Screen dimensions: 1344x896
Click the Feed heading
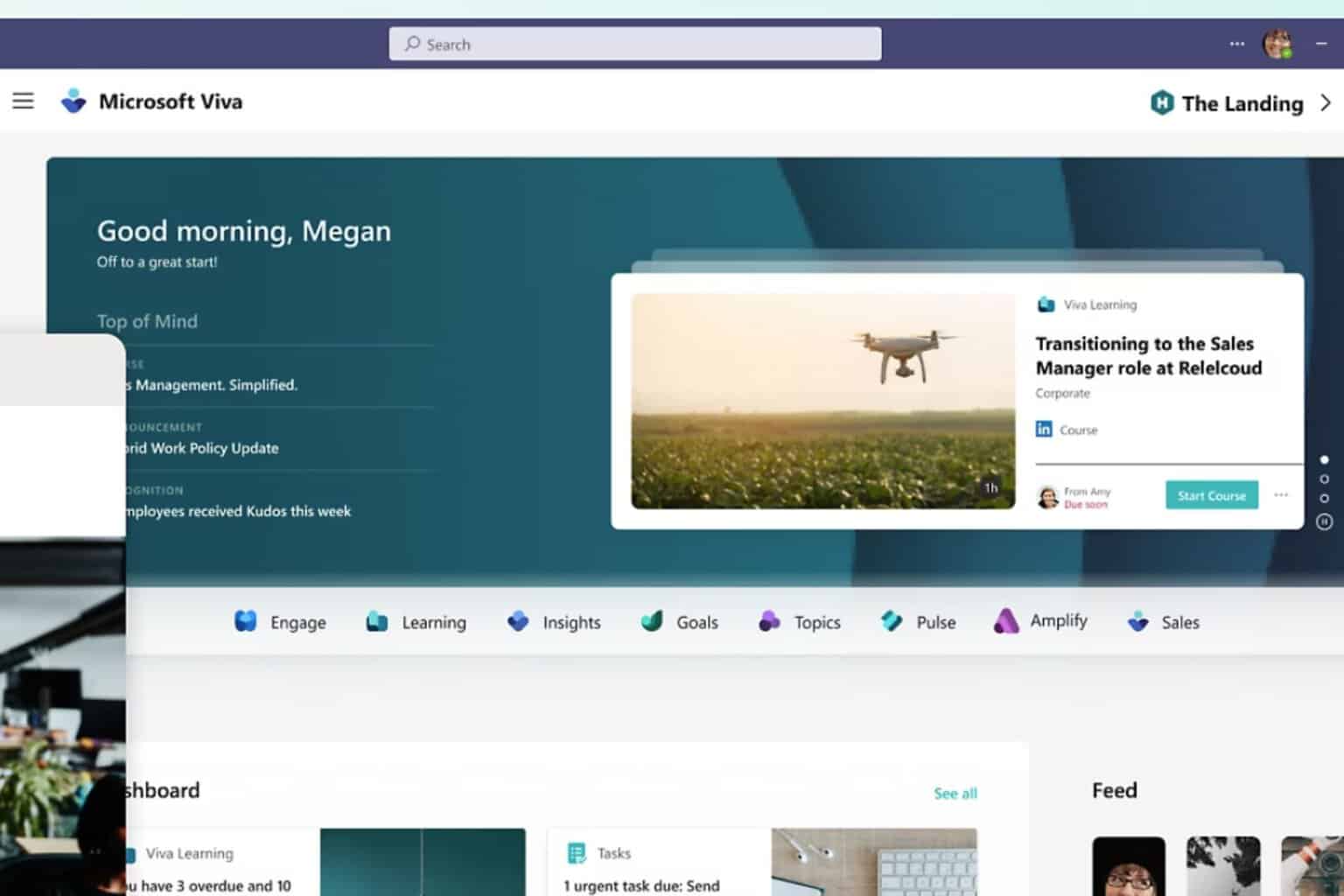[x=1115, y=790]
